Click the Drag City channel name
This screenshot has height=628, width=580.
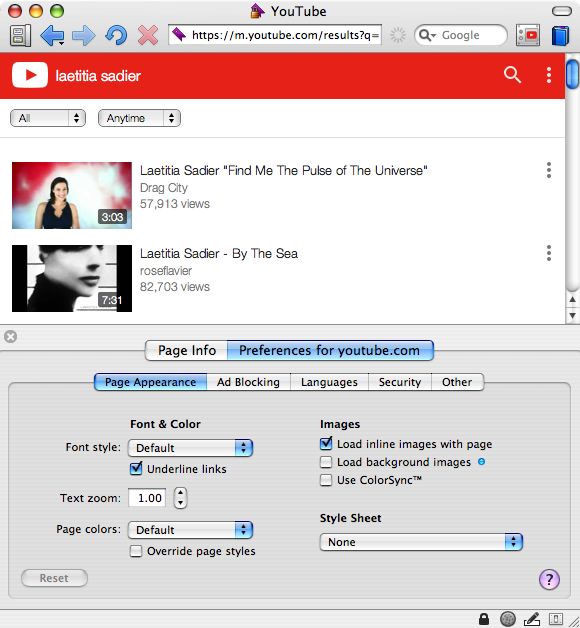(164, 187)
